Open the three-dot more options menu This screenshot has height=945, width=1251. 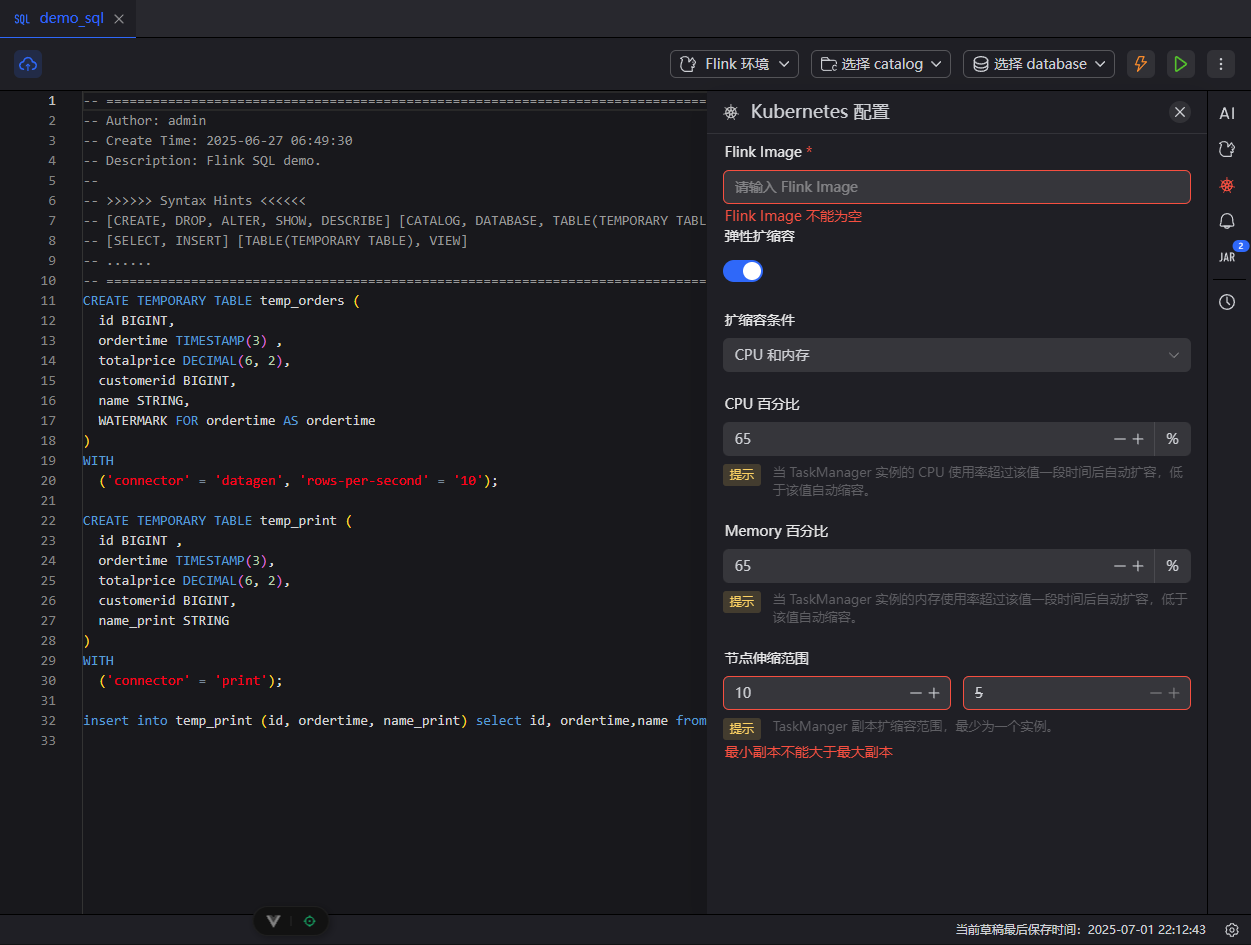pyautogui.click(x=1220, y=64)
